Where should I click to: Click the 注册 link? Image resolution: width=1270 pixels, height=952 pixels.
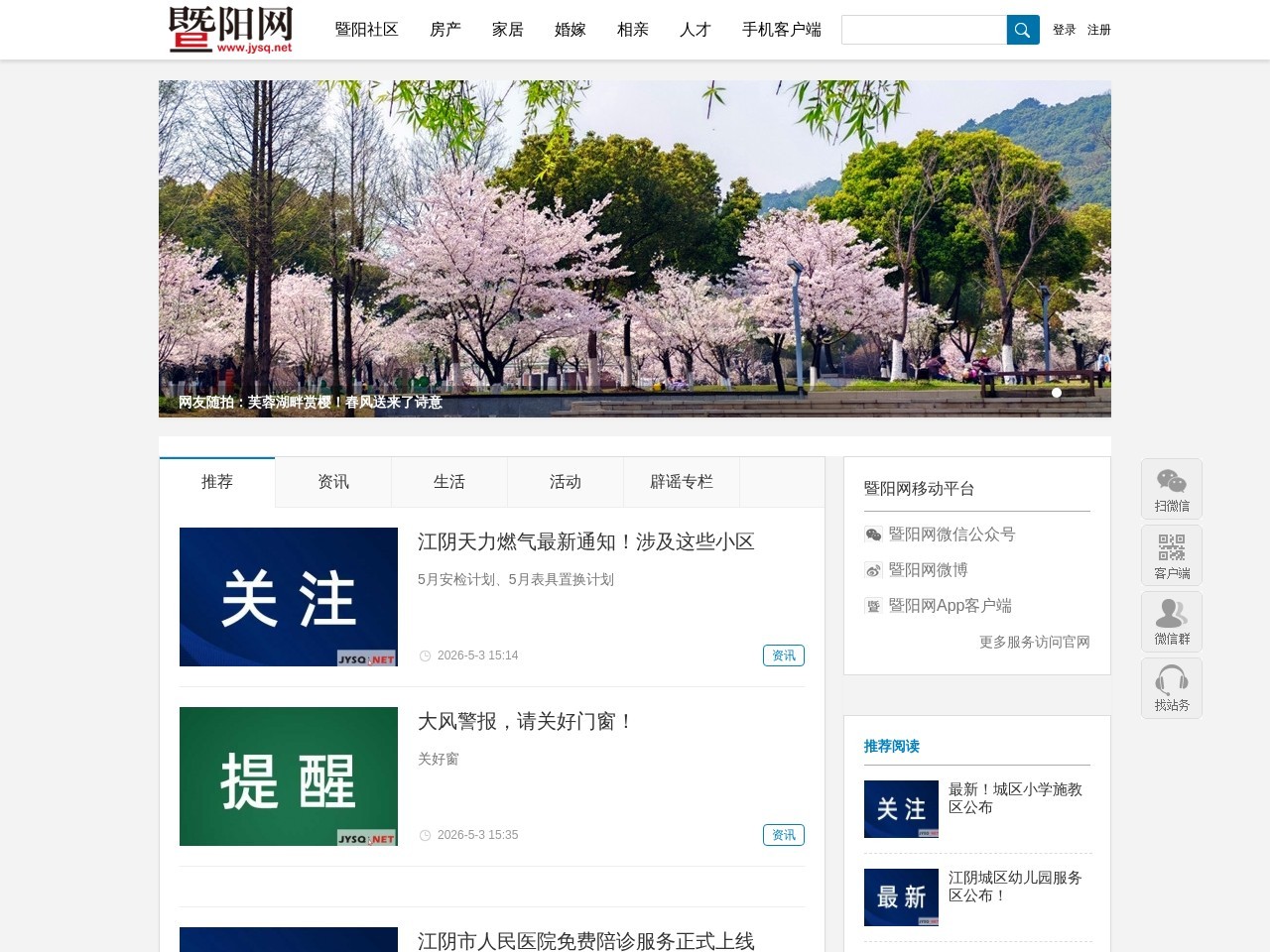1099,30
